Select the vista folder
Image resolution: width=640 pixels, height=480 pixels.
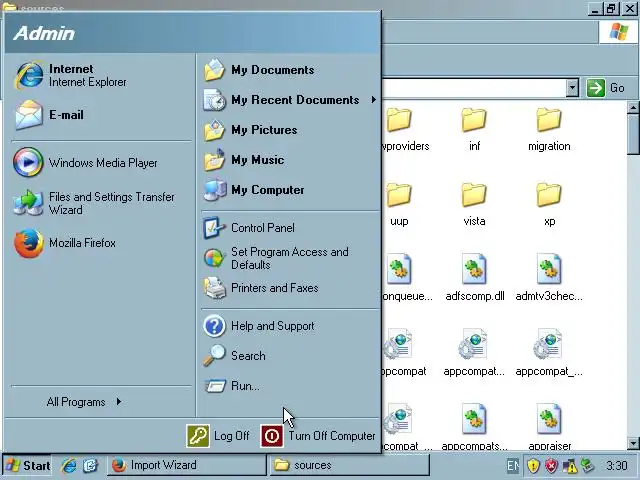click(x=474, y=204)
